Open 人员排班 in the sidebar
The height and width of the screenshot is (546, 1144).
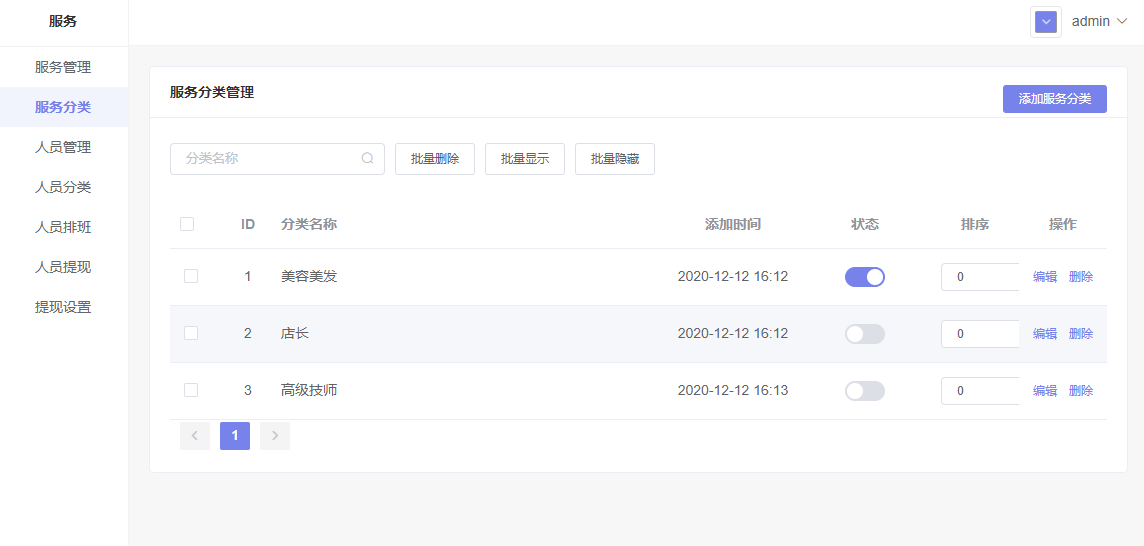[63, 228]
